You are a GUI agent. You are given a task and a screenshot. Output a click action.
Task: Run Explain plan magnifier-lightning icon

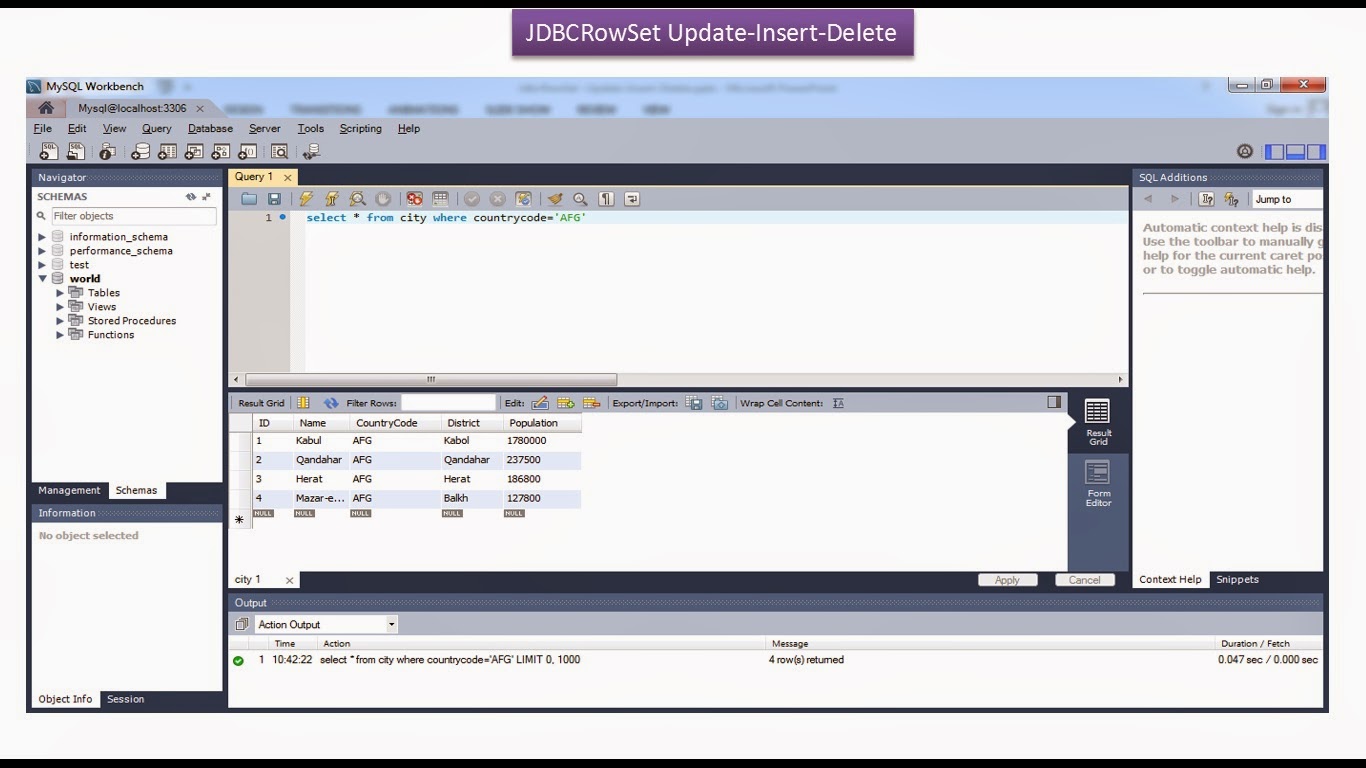pos(357,199)
